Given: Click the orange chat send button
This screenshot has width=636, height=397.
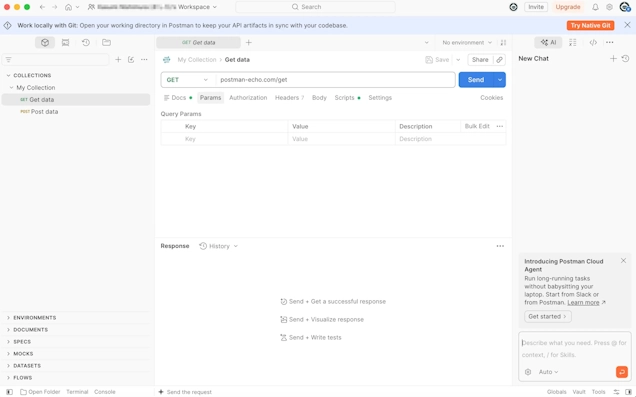Looking at the screenshot, I should [x=621, y=372].
